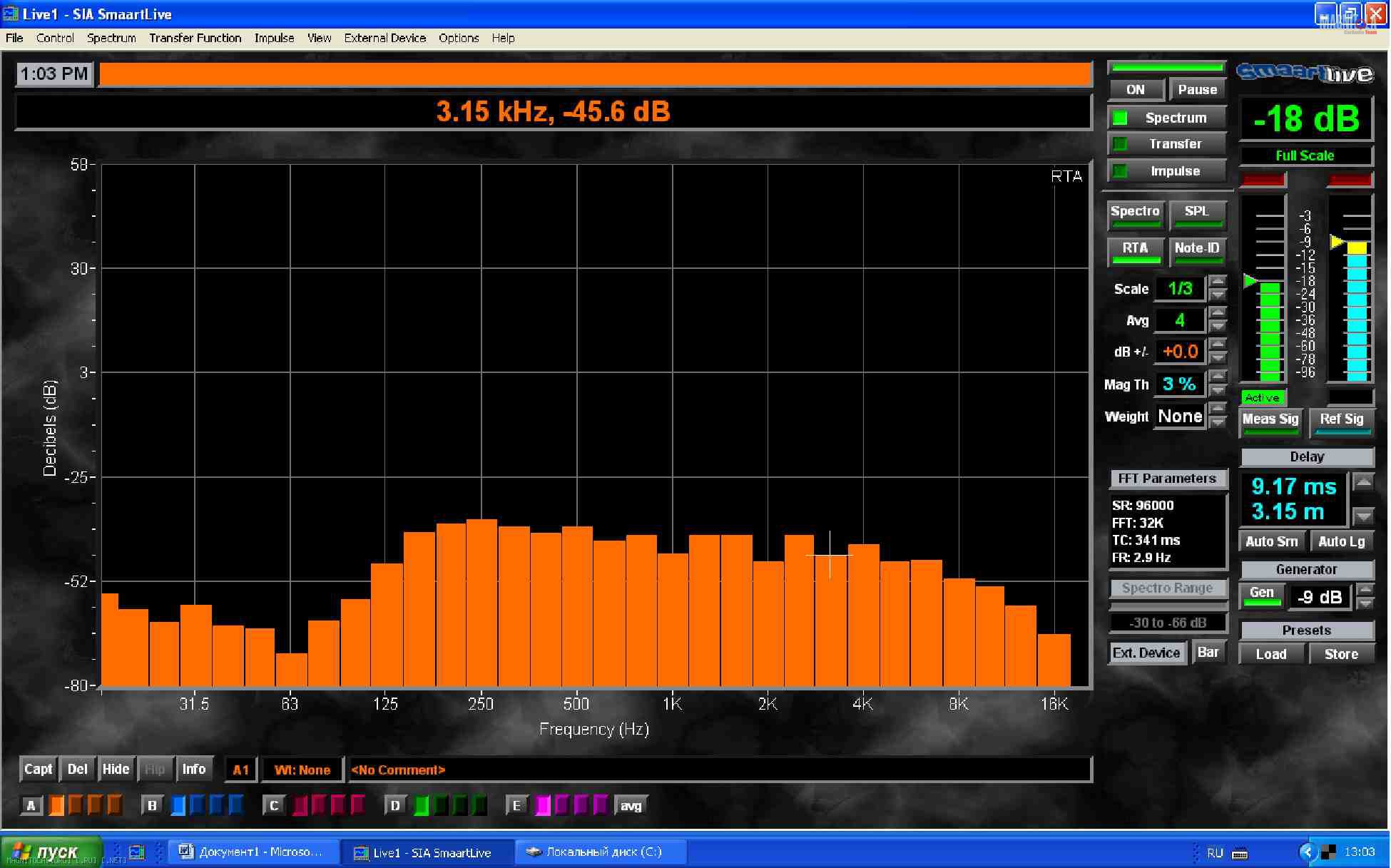Toggle the Ref Sig button

tap(1342, 422)
